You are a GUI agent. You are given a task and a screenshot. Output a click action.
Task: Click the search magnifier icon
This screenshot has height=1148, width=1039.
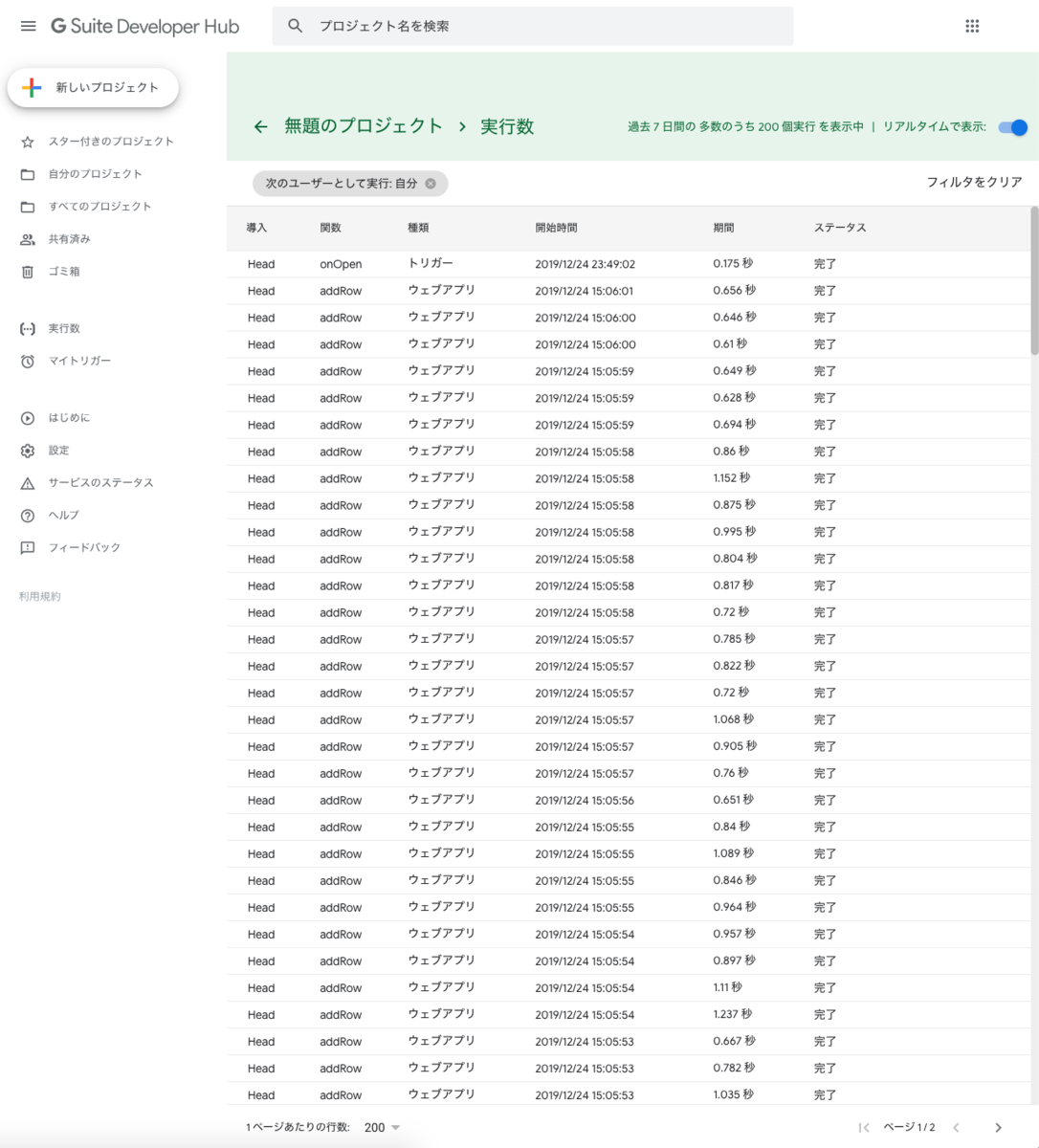coord(296,26)
